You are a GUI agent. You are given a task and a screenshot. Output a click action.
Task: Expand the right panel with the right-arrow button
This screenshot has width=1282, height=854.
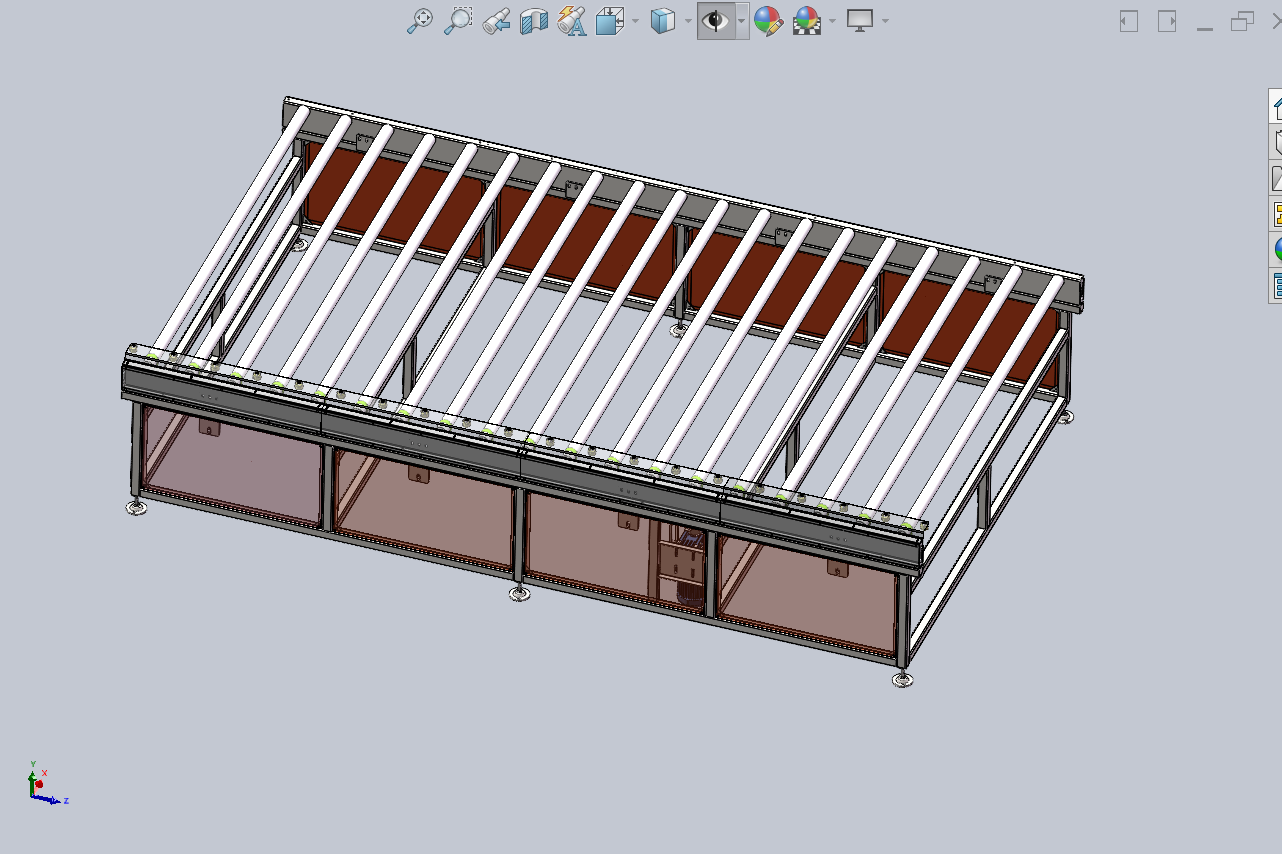click(1167, 21)
